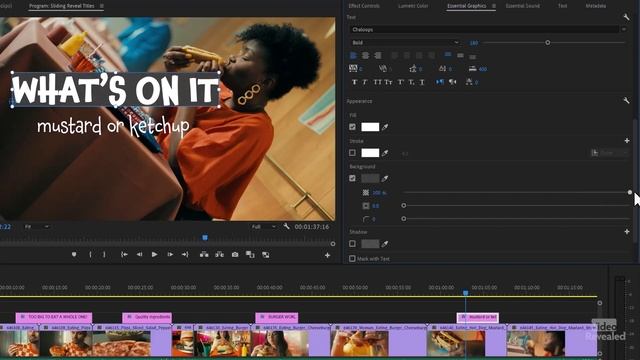This screenshot has height=360, width=640.
Task: Apply Small Caps text style
Action: pyautogui.click(x=388, y=82)
